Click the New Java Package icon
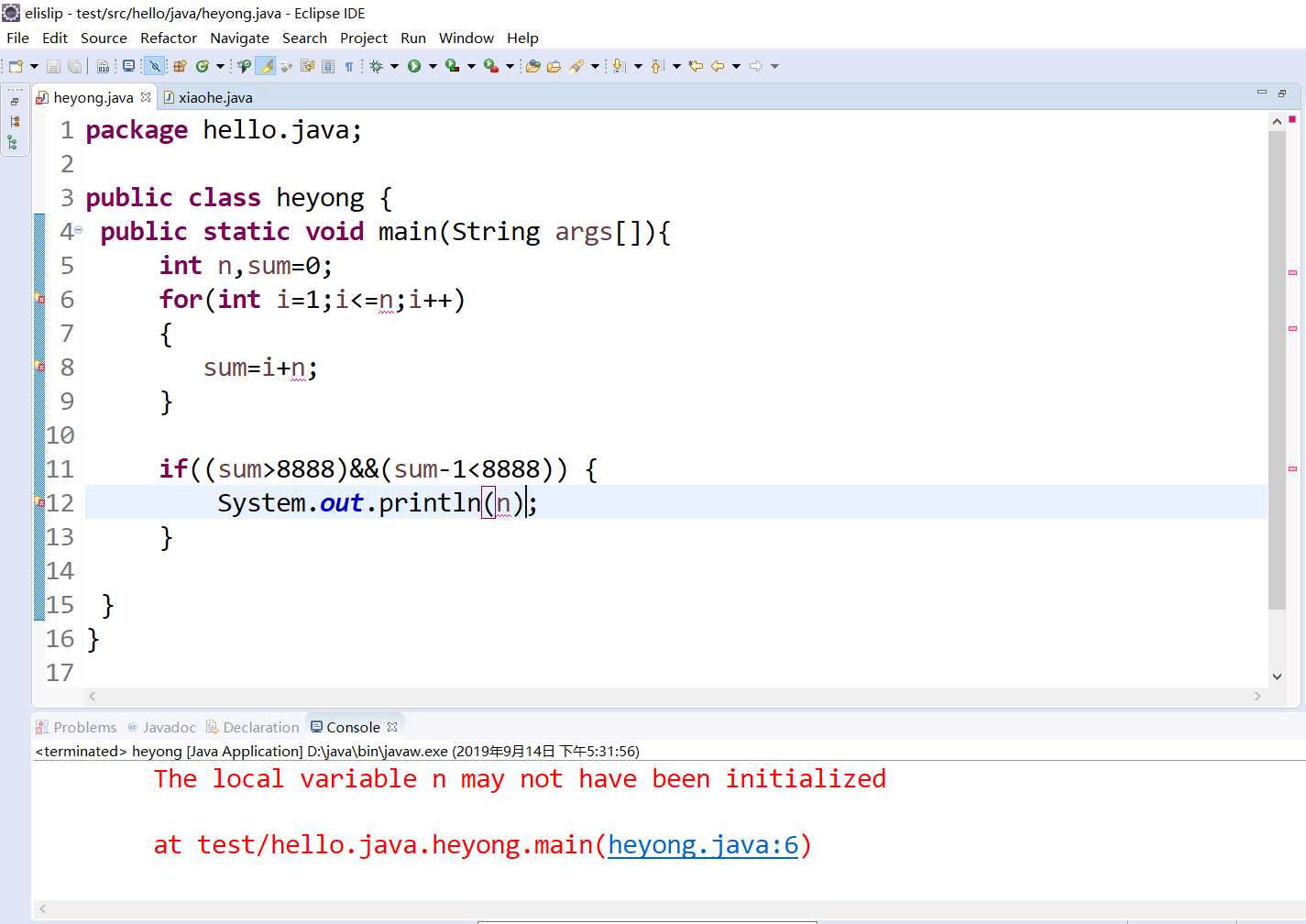This screenshot has width=1306, height=924. [x=180, y=66]
